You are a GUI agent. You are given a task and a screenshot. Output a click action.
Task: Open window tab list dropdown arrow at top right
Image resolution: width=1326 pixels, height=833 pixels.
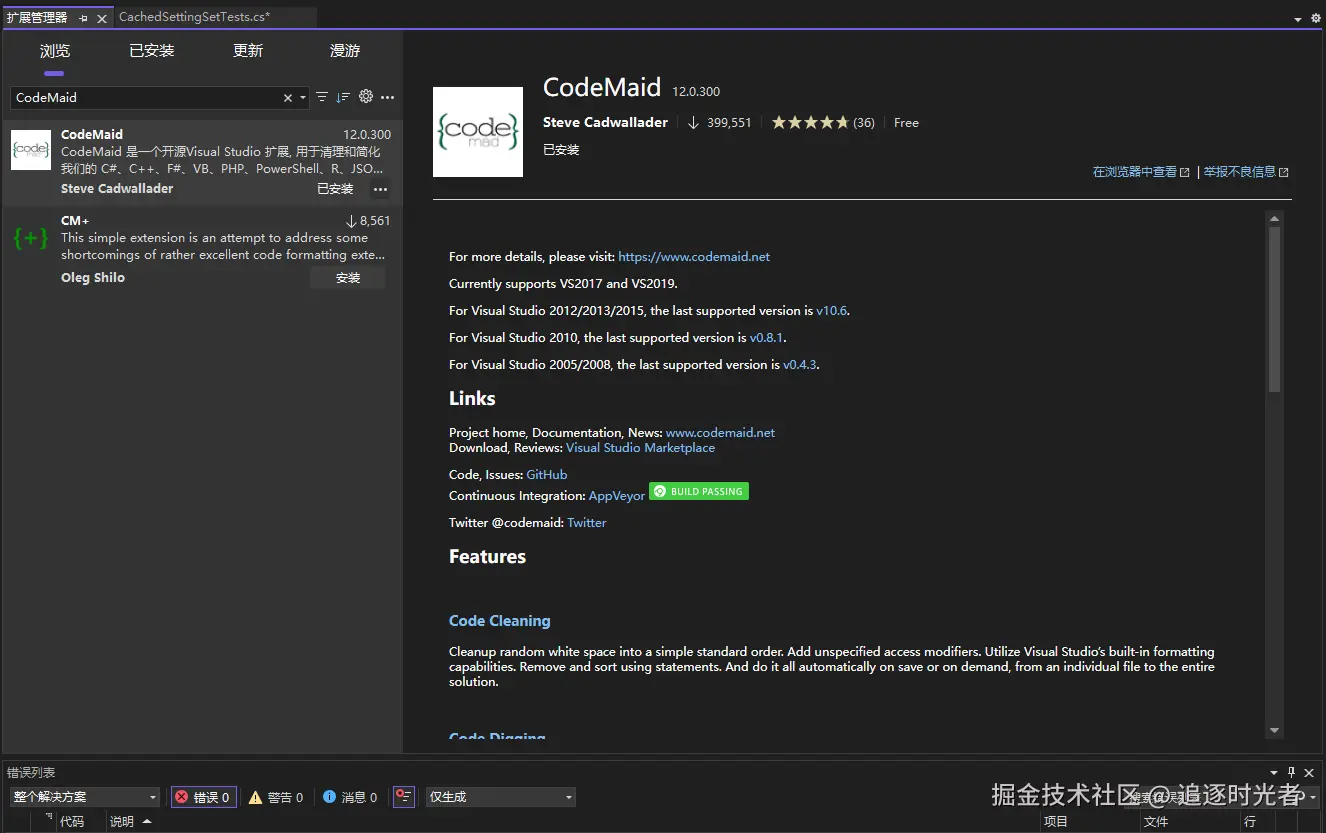click(1299, 18)
